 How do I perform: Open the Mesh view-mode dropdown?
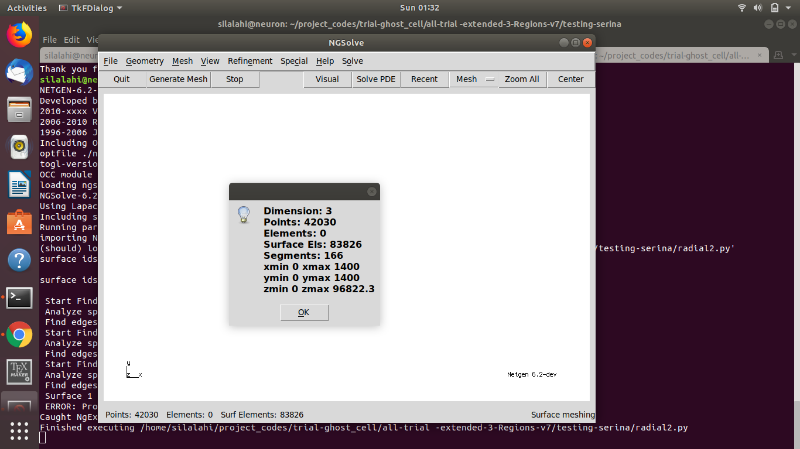tap(474, 79)
